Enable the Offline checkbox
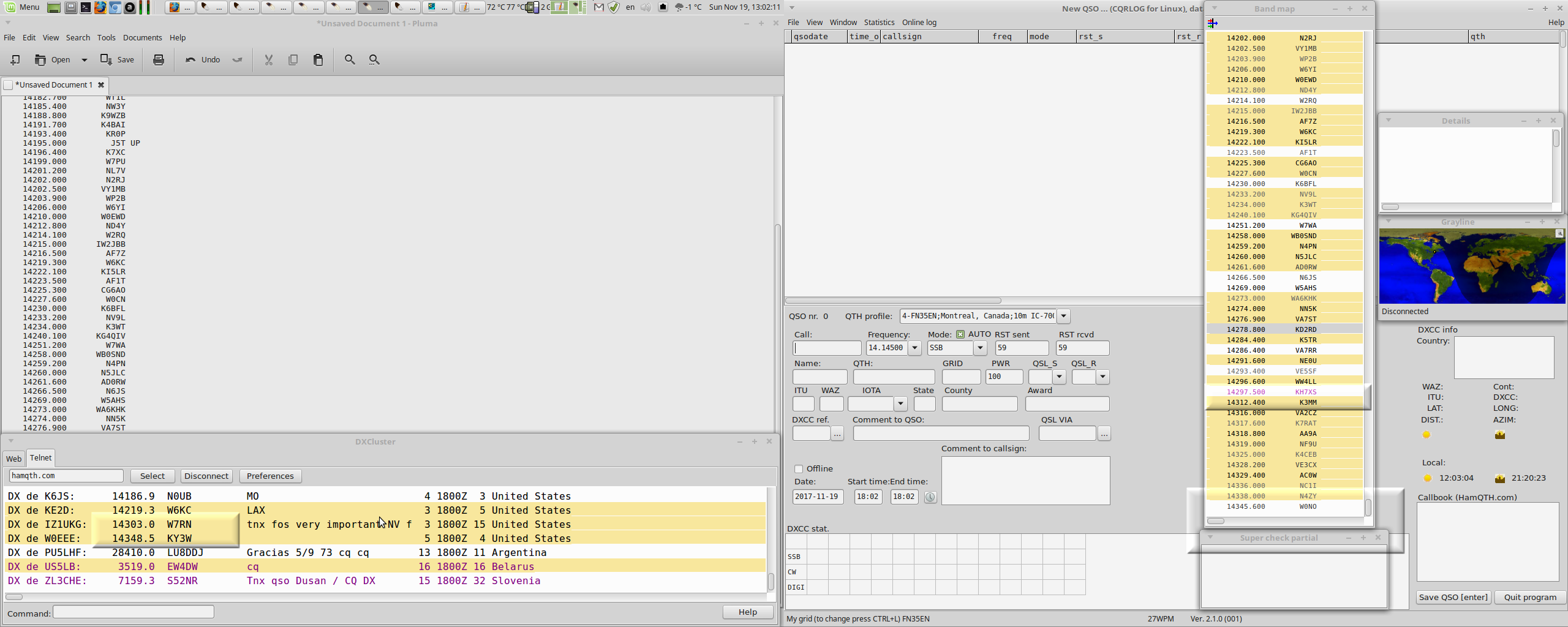1568x627 pixels. (x=799, y=469)
